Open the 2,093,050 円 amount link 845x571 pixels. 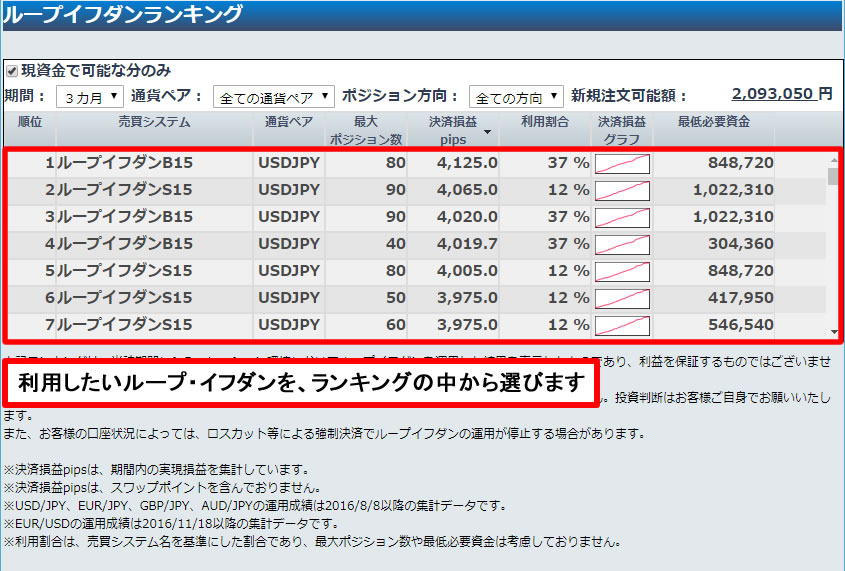pyautogui.click(x=781, y=94)
